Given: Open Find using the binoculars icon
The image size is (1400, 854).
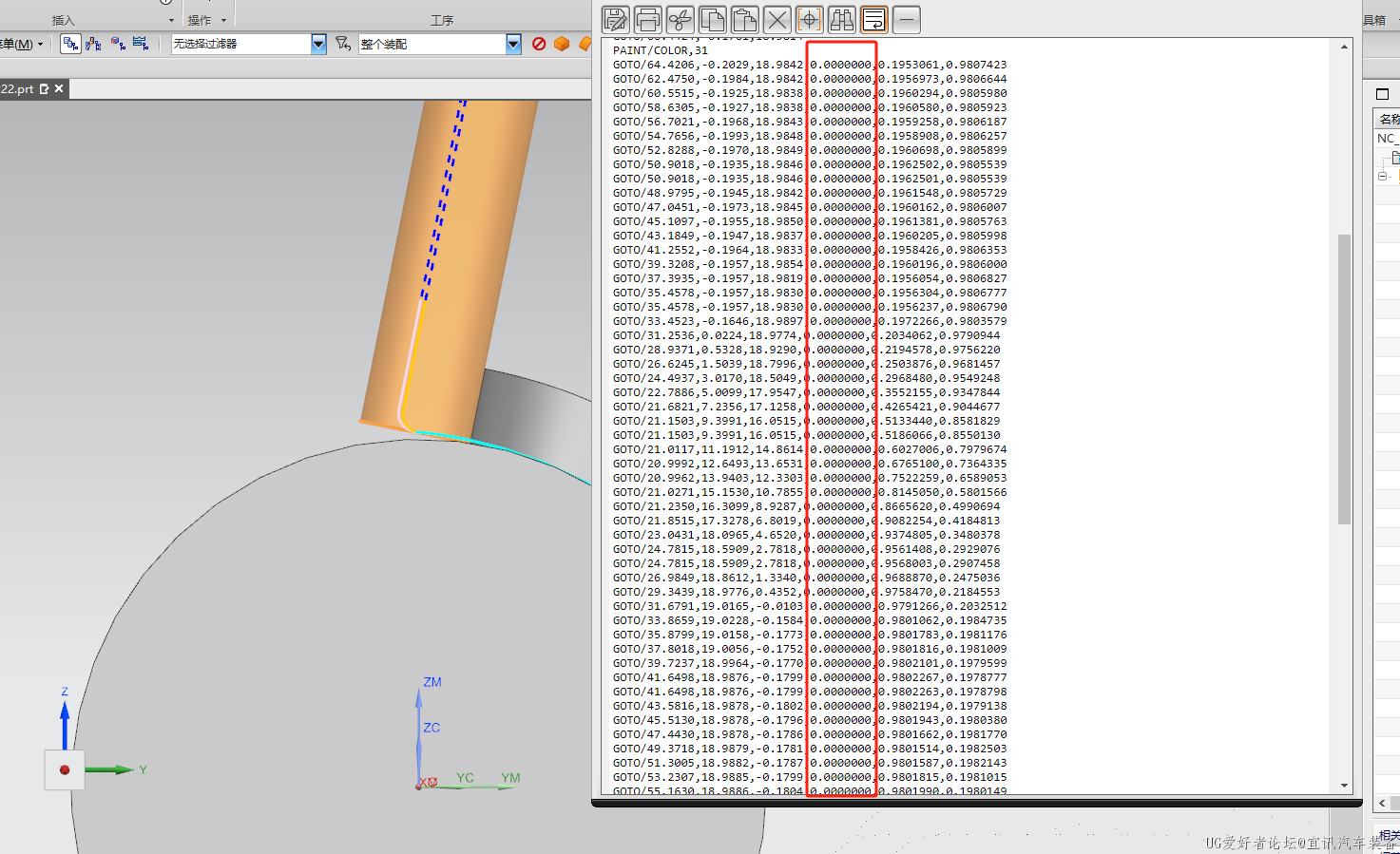Looking at the screenshot, I should coord(842,19).
